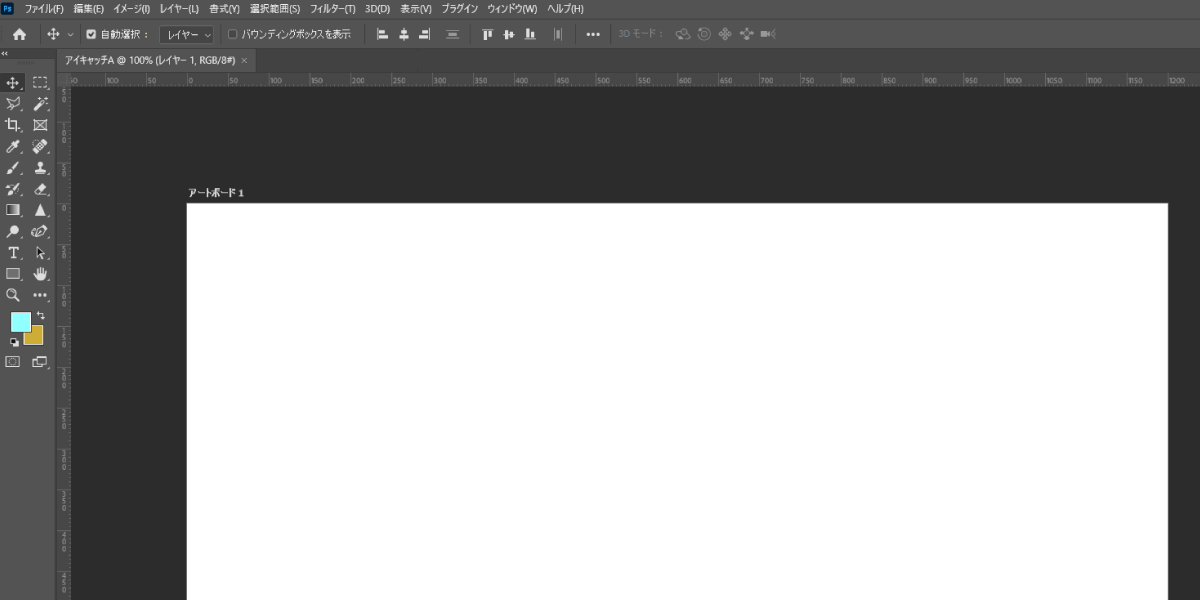Open the イメージ(I) menu
This screenshot has width=1200, height=600.
[x=132, y=8]
